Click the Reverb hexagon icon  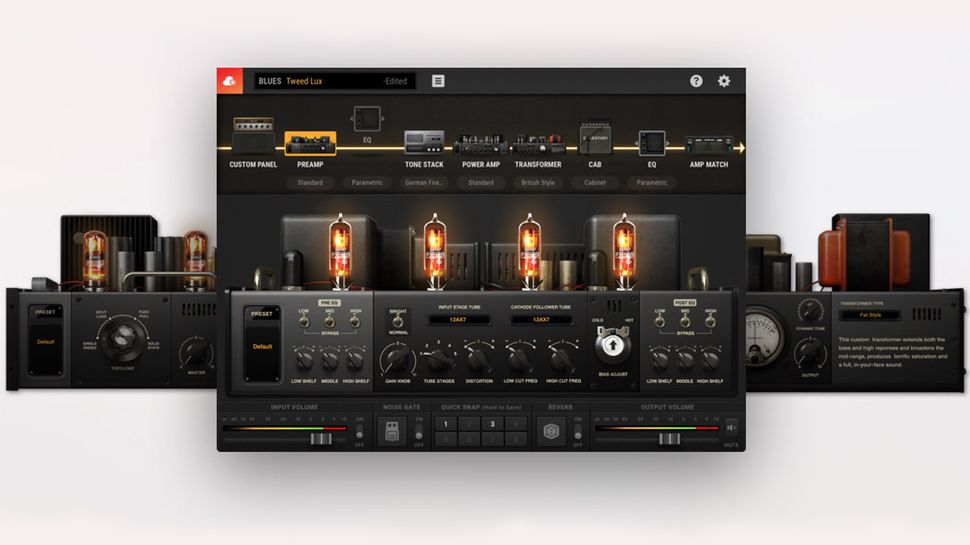point(551,431)
